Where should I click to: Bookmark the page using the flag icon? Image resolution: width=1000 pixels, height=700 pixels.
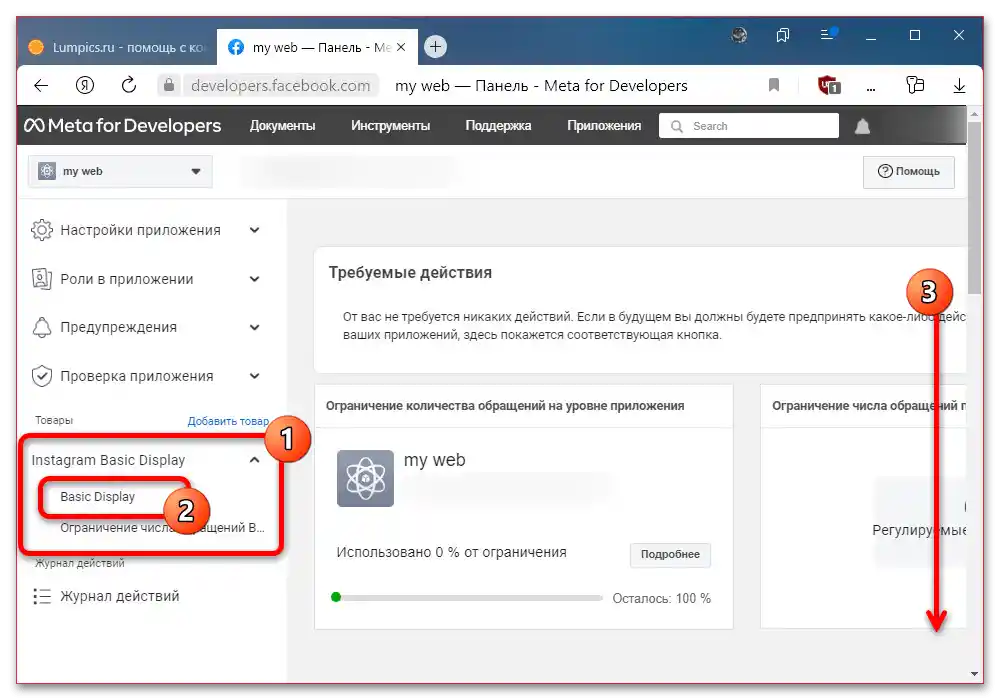[x=773, y=85]
